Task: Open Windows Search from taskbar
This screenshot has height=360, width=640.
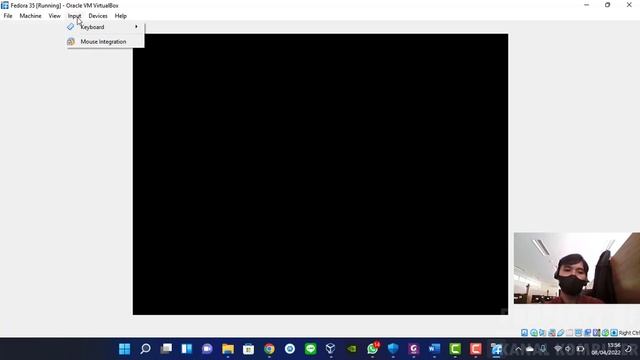Action: (145, 349)
